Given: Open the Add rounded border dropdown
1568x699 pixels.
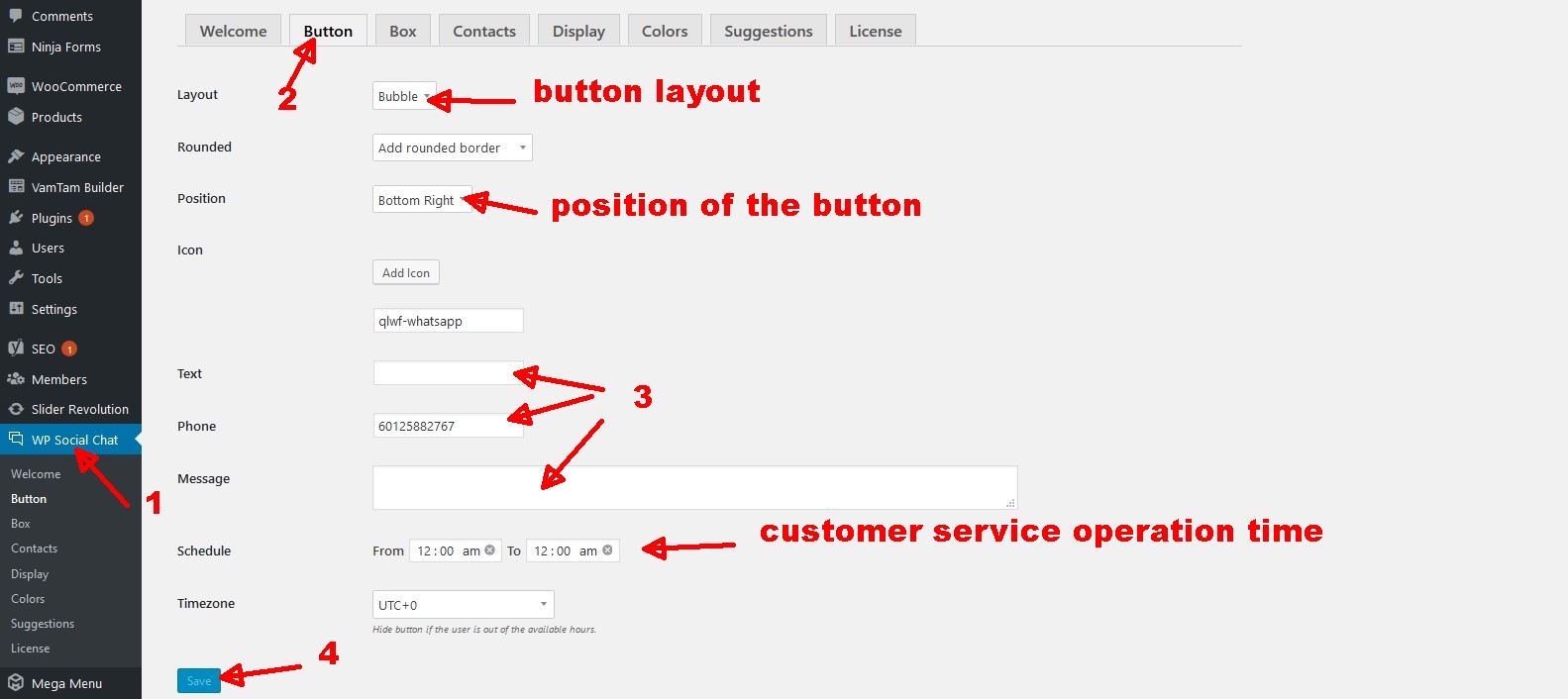Looking at the screenshot, I should click(x=453, y=148).
